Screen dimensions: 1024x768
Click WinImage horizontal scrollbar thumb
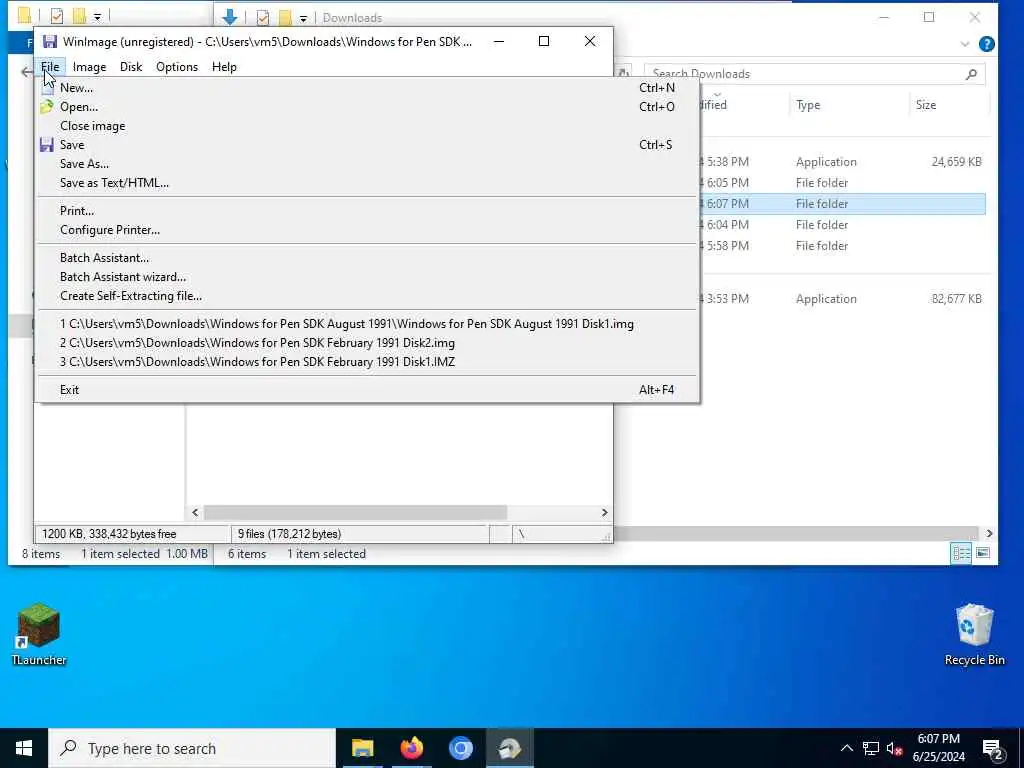click(x=355, y=513)
